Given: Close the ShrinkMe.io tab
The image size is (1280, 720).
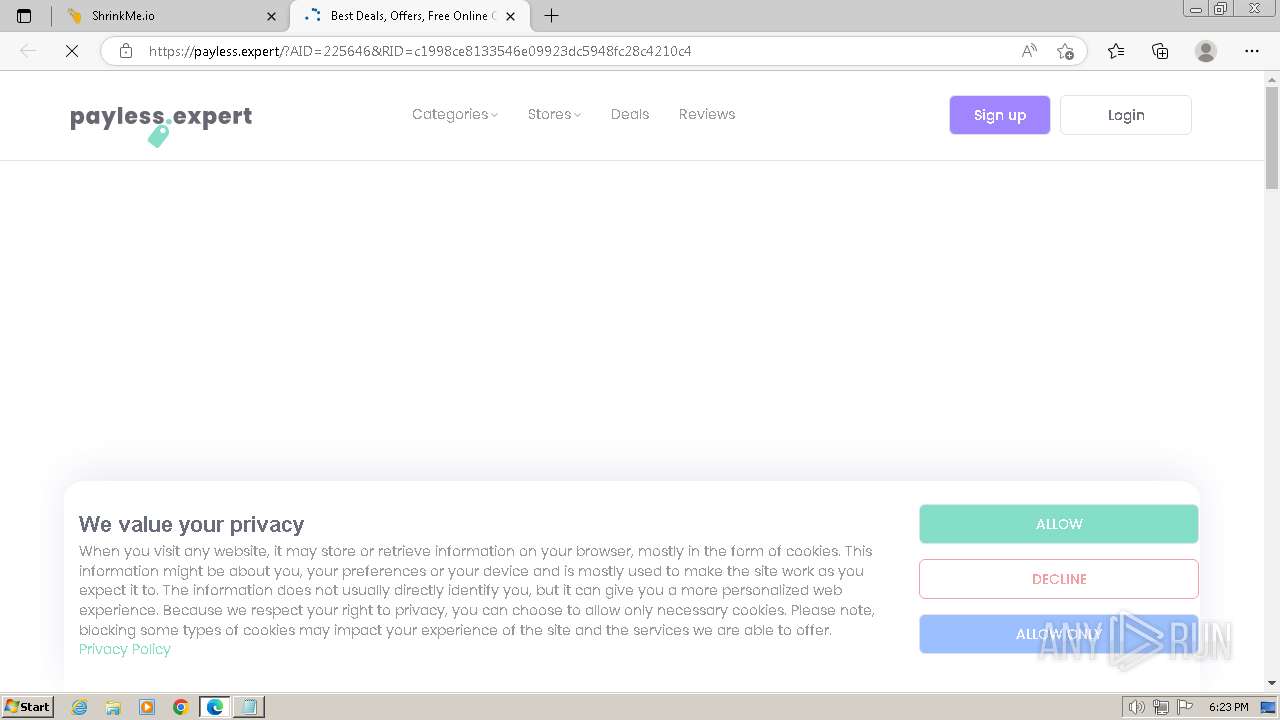Looking at the screenshot, I should click(272, 16).
